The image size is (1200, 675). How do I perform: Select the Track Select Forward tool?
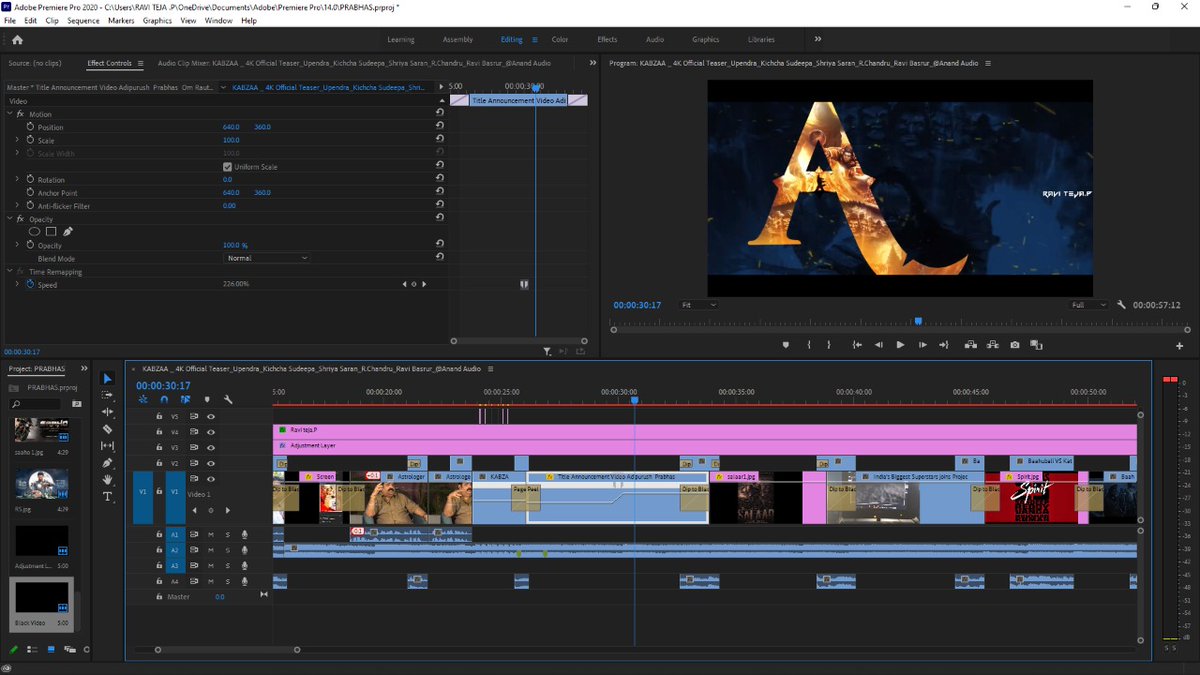108,395
